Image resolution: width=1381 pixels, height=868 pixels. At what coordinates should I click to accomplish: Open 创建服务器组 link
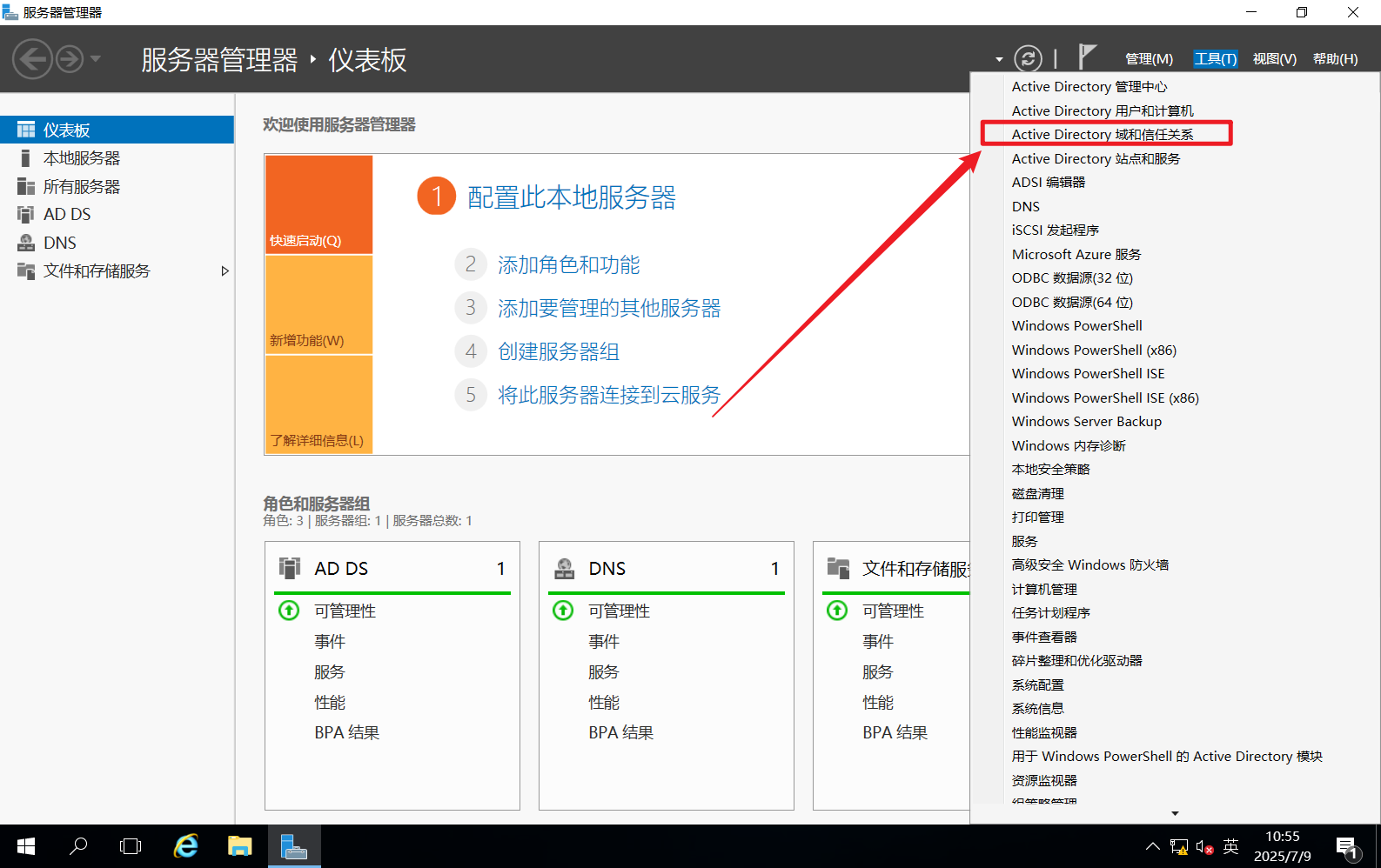[x=559, y=351]
